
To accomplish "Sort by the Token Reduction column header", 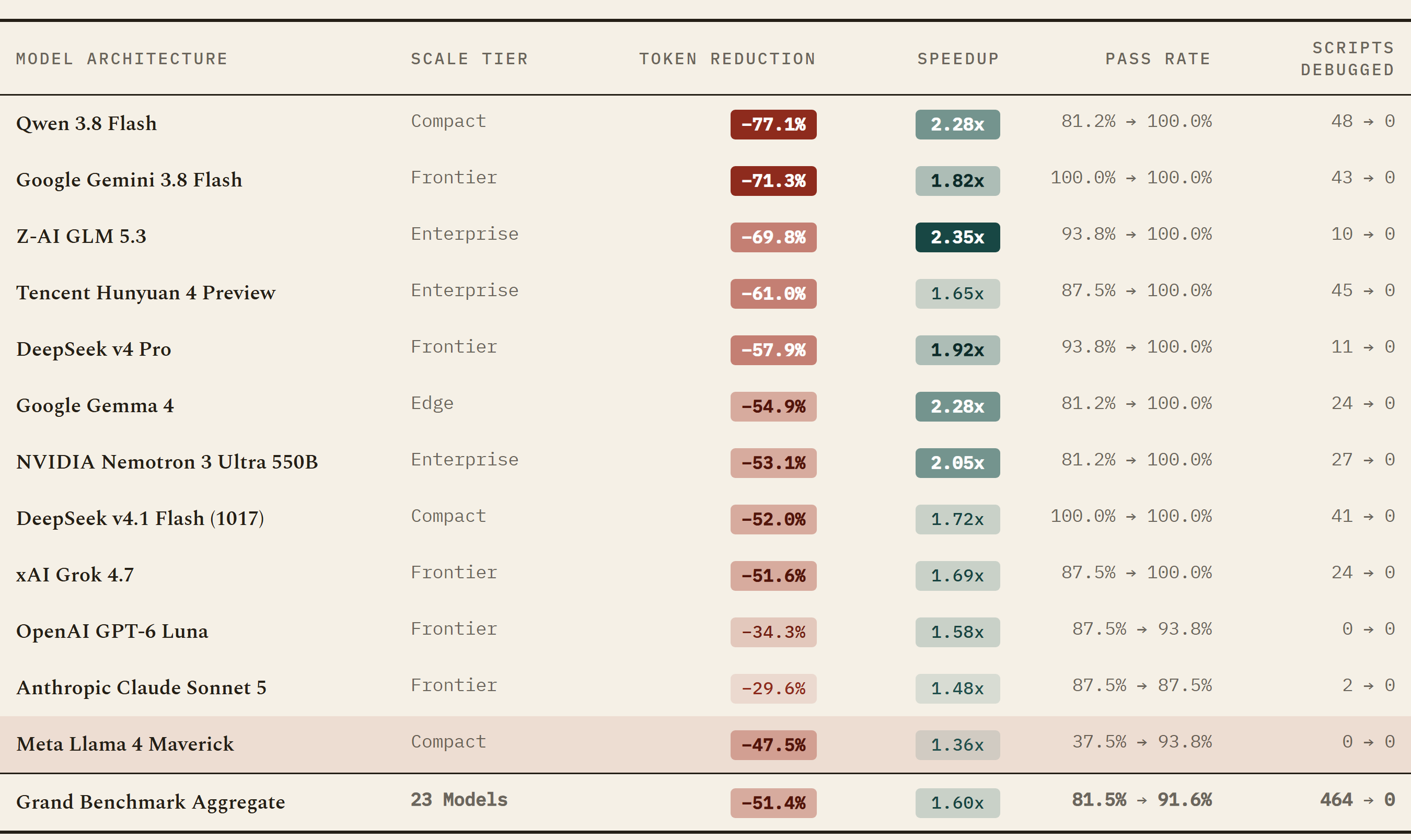I will coord(727,59).
